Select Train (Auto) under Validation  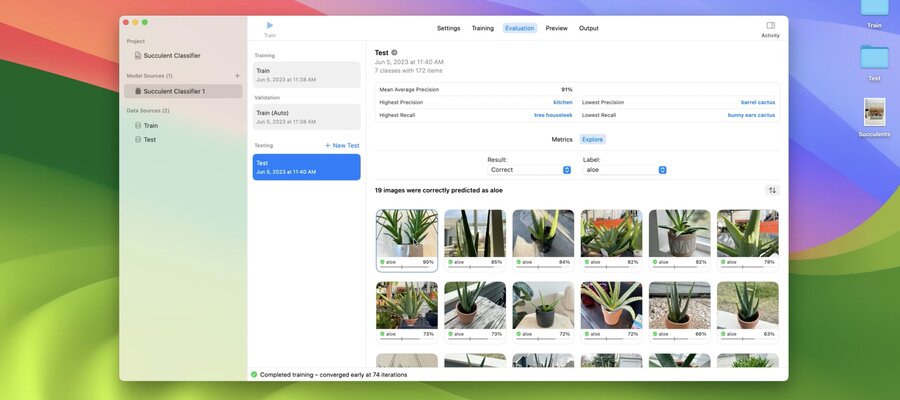[307, 117]
